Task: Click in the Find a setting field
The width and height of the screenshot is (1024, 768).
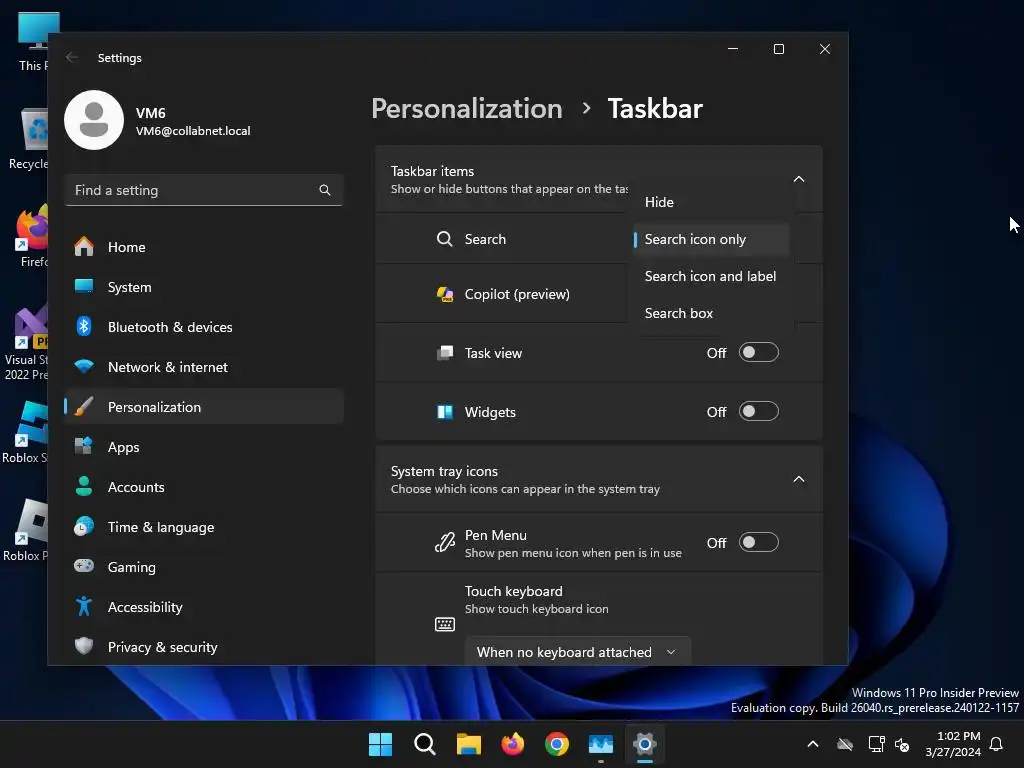Action: (204, 190)
